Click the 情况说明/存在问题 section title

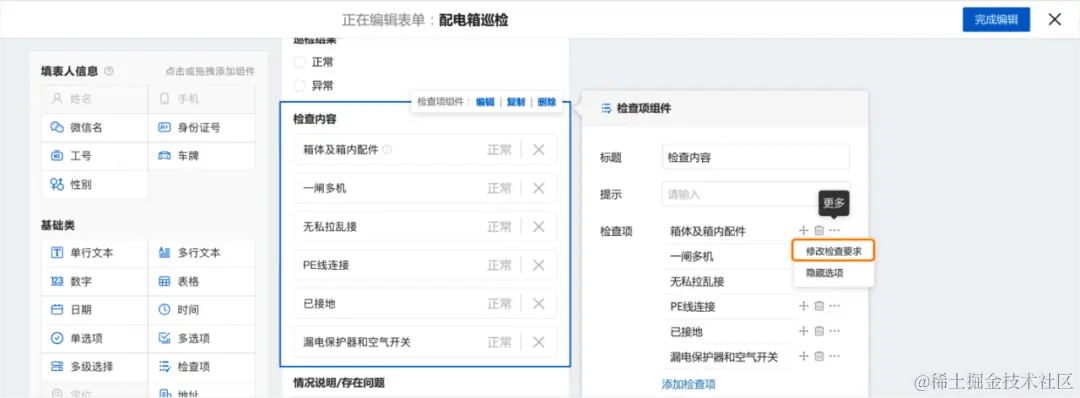coord(339,382)
